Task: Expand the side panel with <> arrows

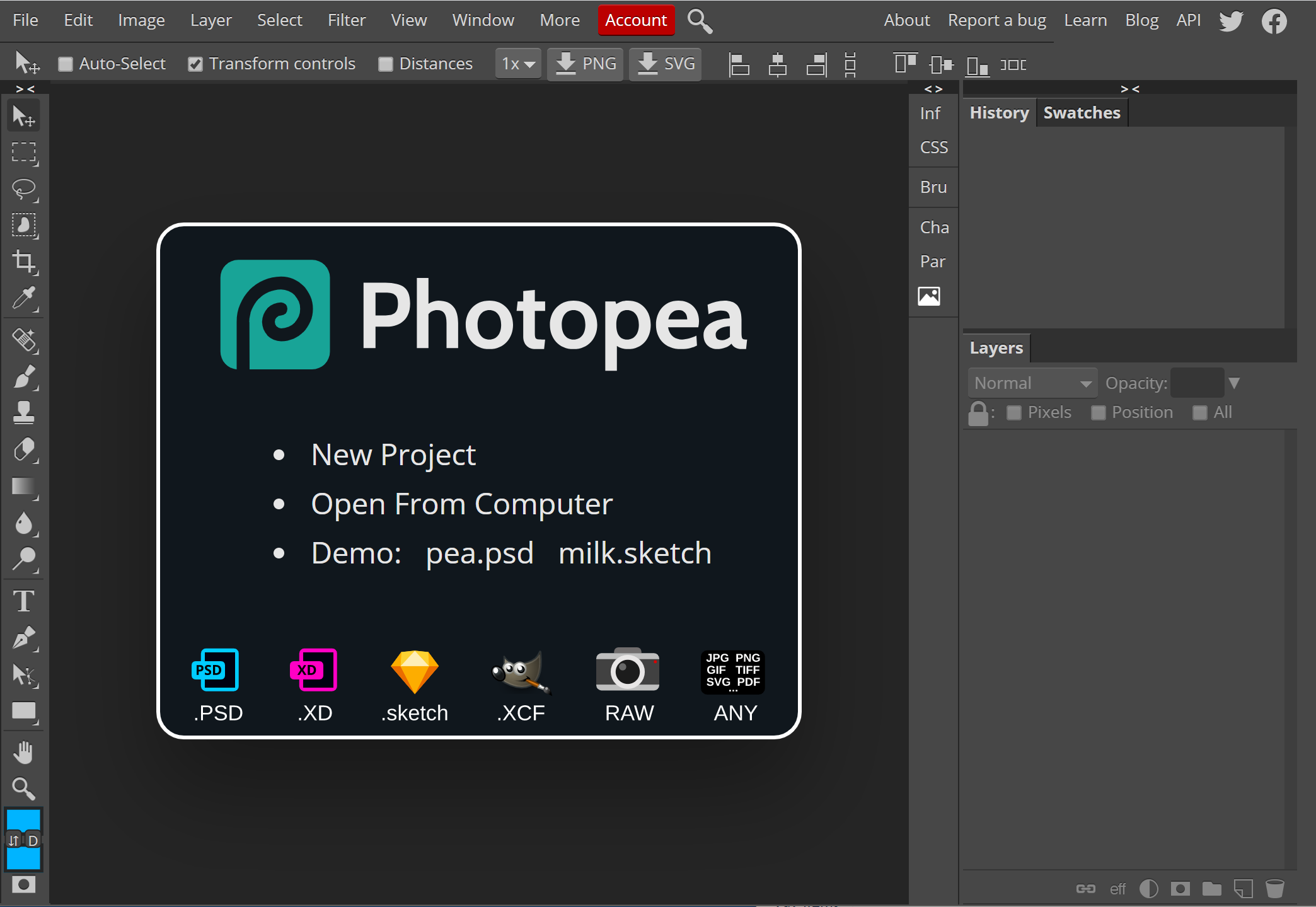Action: coord(933,89)
